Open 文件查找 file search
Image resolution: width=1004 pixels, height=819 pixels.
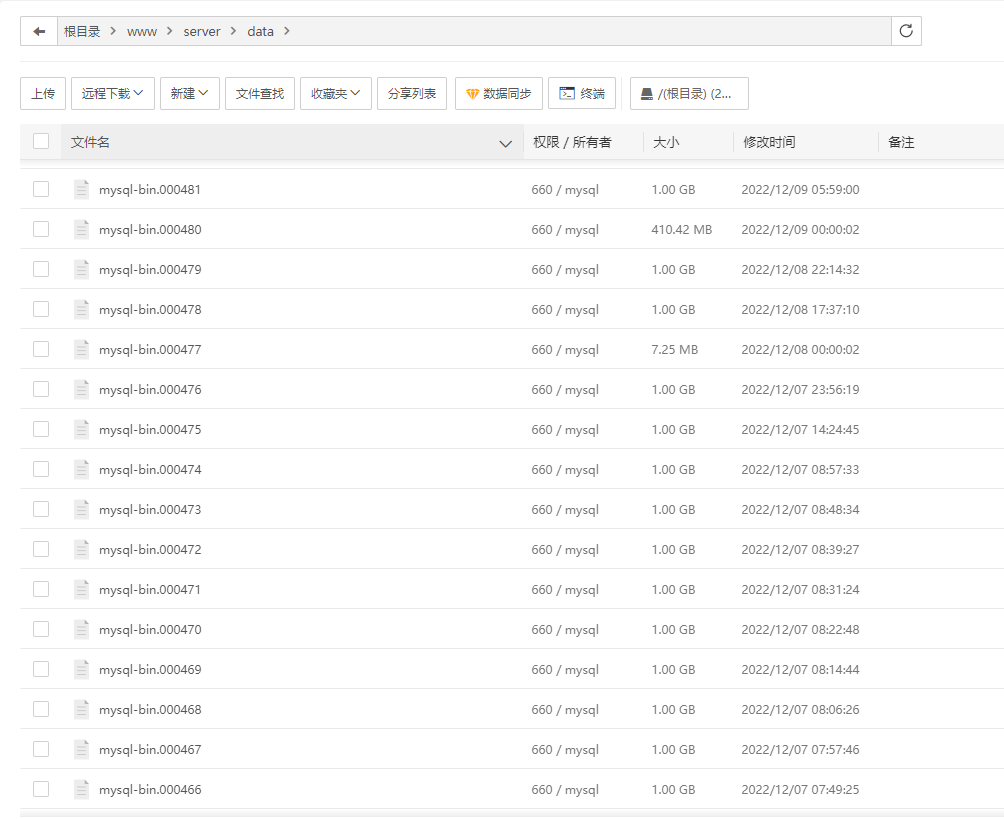260,93
